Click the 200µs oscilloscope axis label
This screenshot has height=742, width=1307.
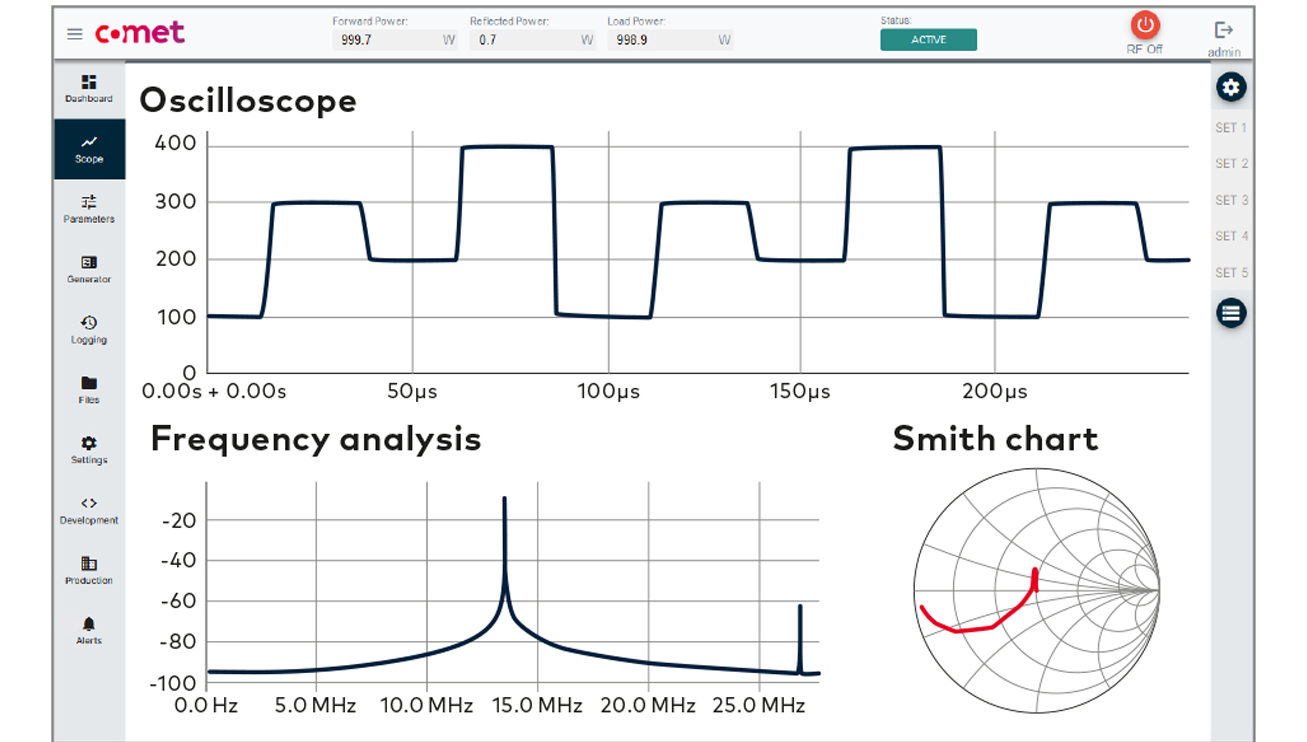(x=995, y=391)
